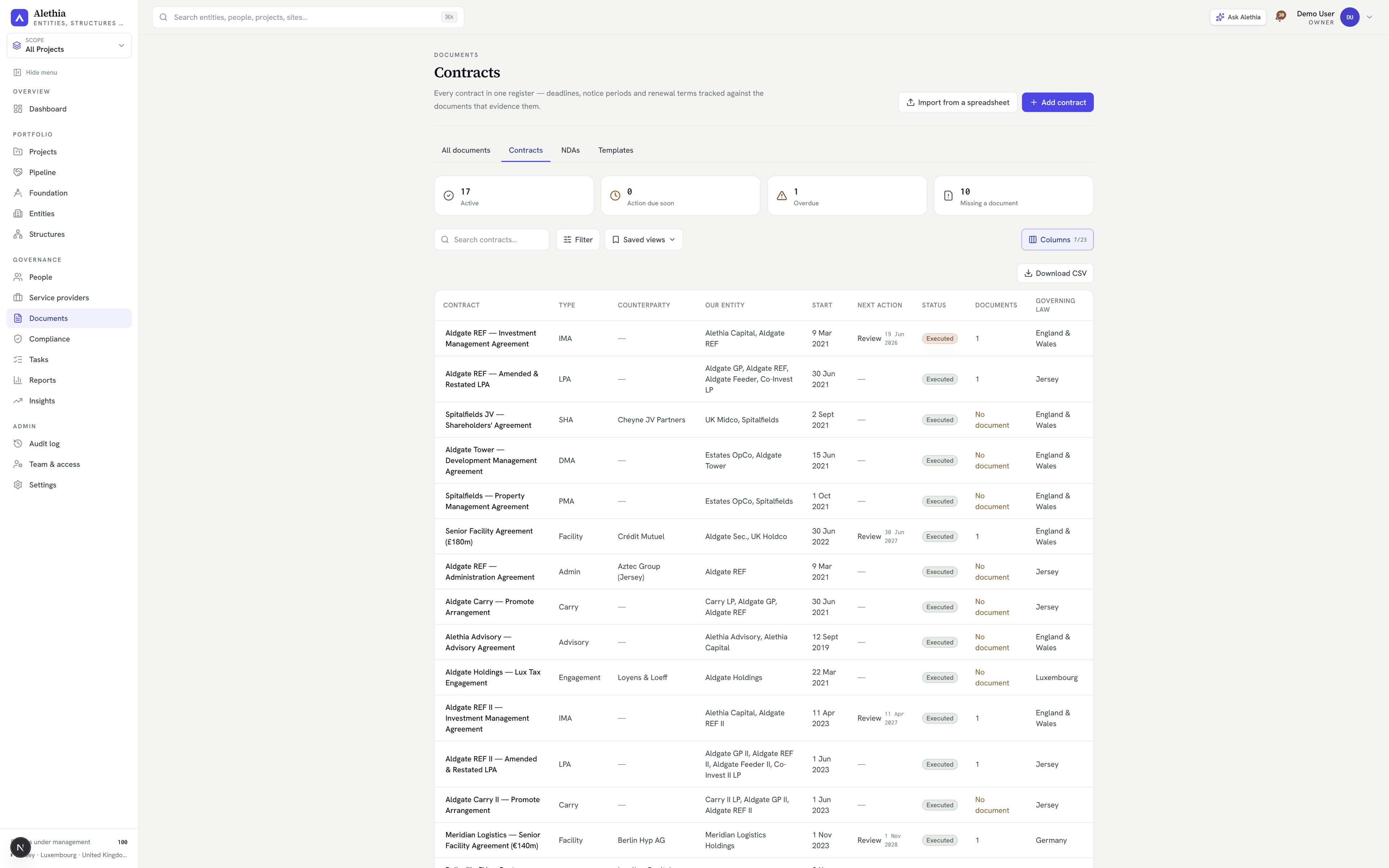This screenshot has width=1389, height=868.
Task: Click Loyens & Loeff counterparty
Action: point(642,678)
